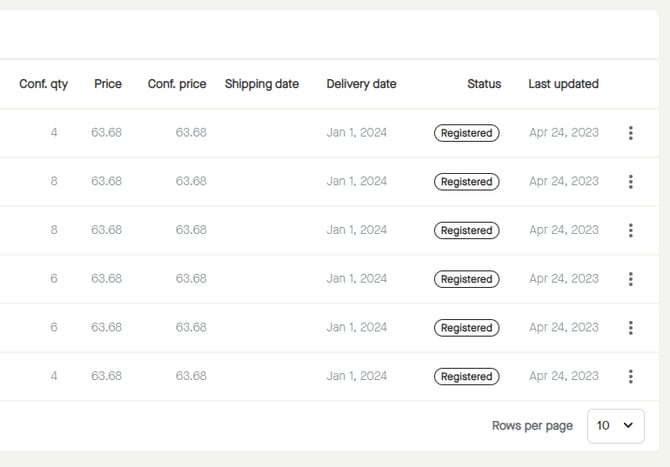Sort by the Price column header
Image resolution: width=670 pixels, height=467 pixels.
[x=108, y=84]
